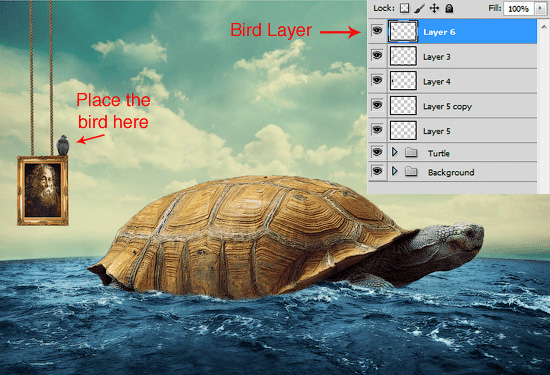Click the lock image pixels brush icon
The height and width of the screenshot is (375, 550).
pos(419,8)
